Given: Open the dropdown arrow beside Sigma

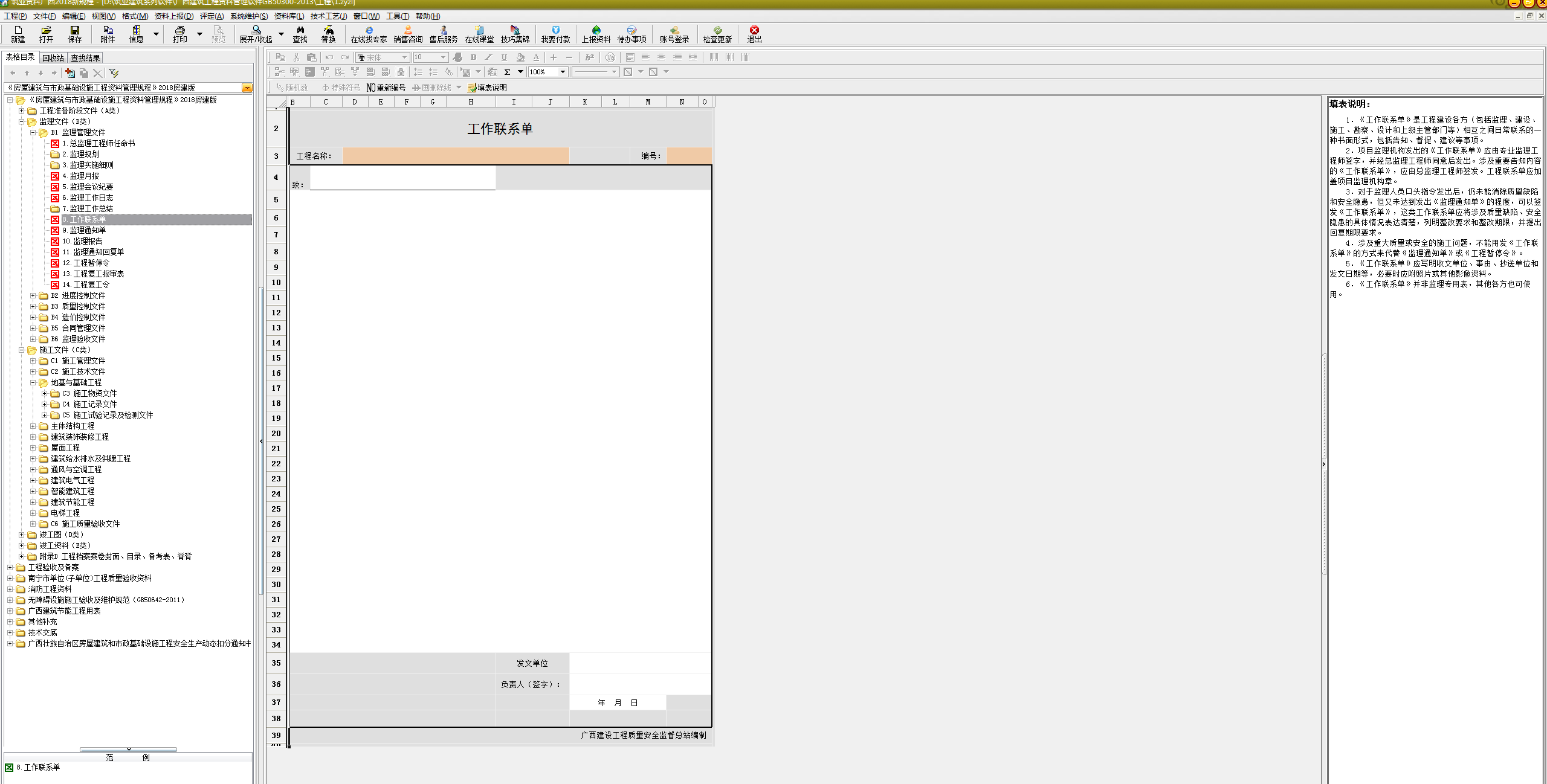Looking at the screenshot, I should click(x=520, y=72).
